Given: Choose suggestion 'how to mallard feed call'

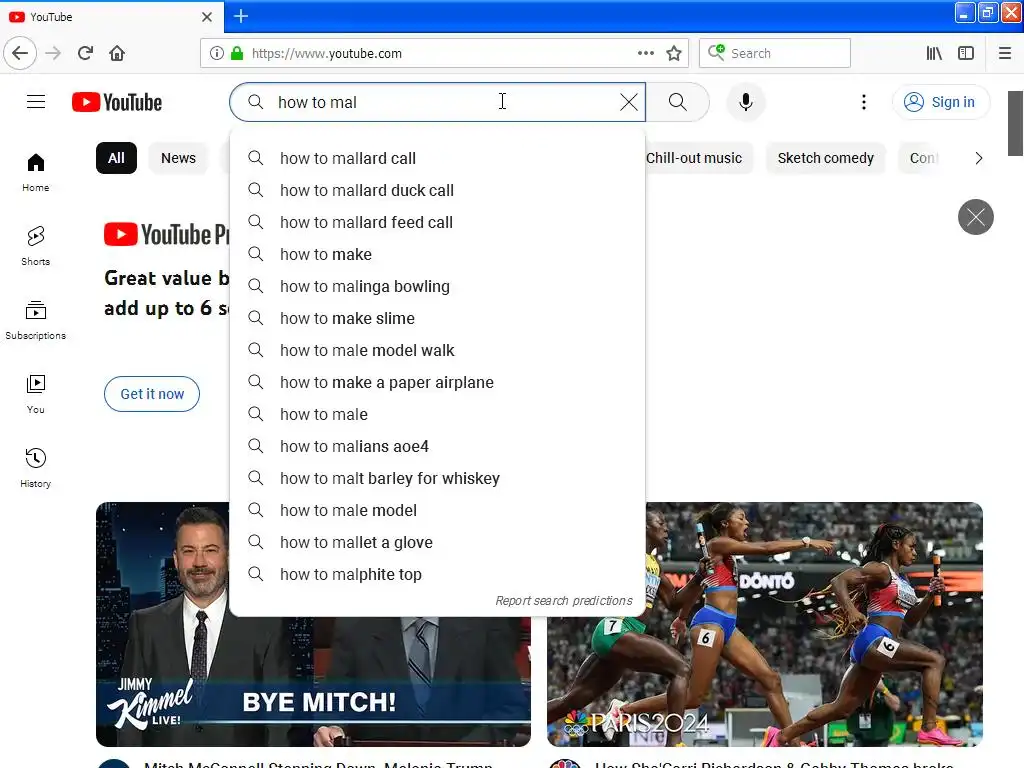Looking at the screenshot, I should (438, 222).
